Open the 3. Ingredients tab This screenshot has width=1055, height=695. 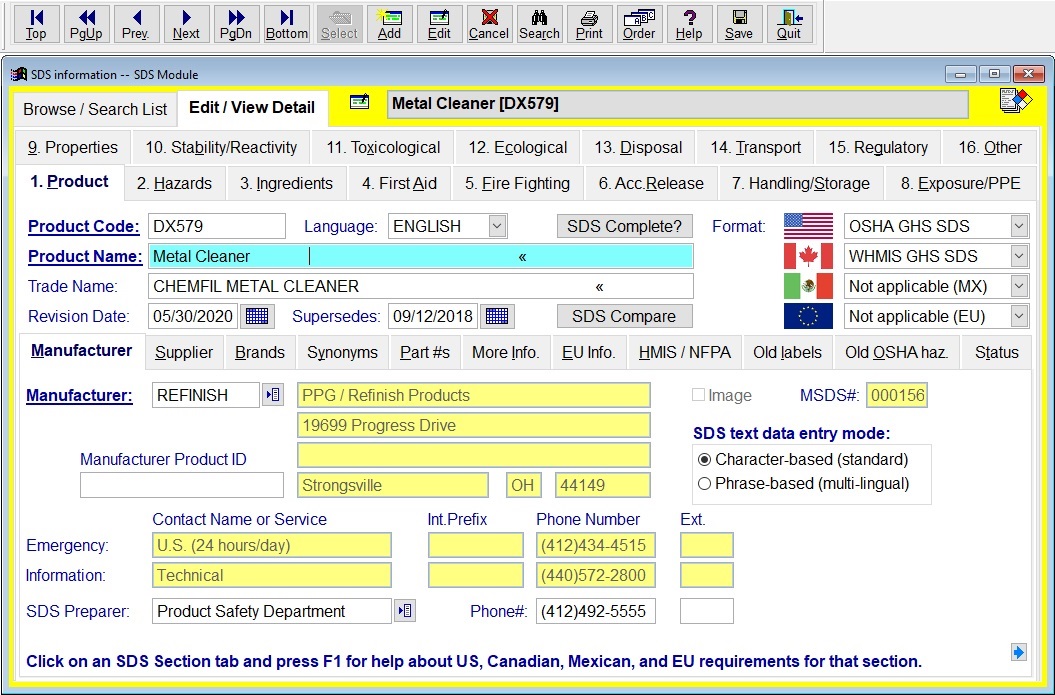click(x=287, y=183)
